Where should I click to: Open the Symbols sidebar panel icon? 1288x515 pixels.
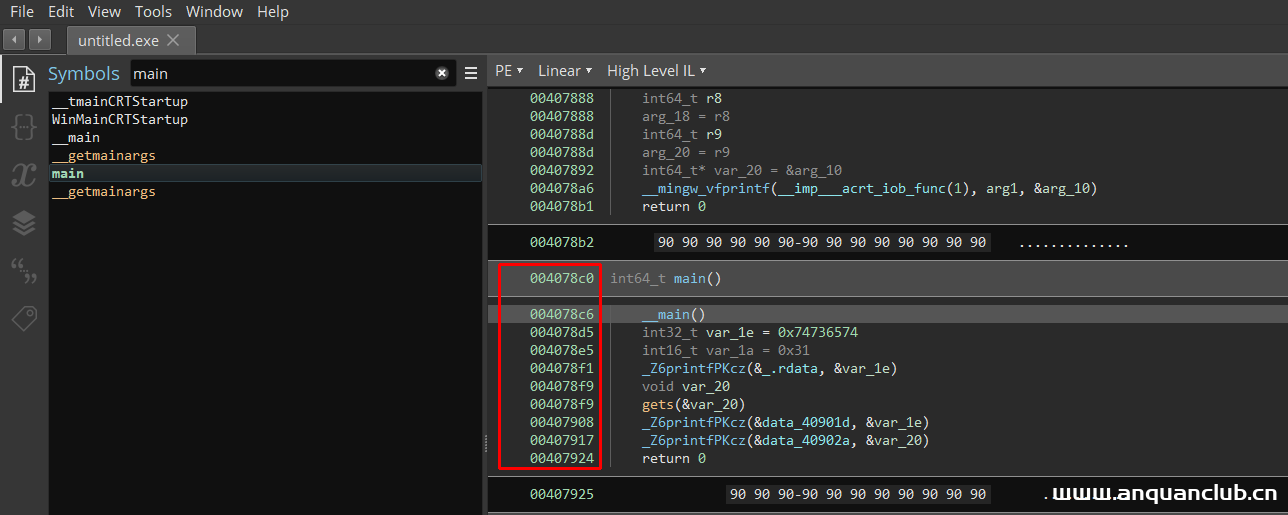click(x=24, y=80)
